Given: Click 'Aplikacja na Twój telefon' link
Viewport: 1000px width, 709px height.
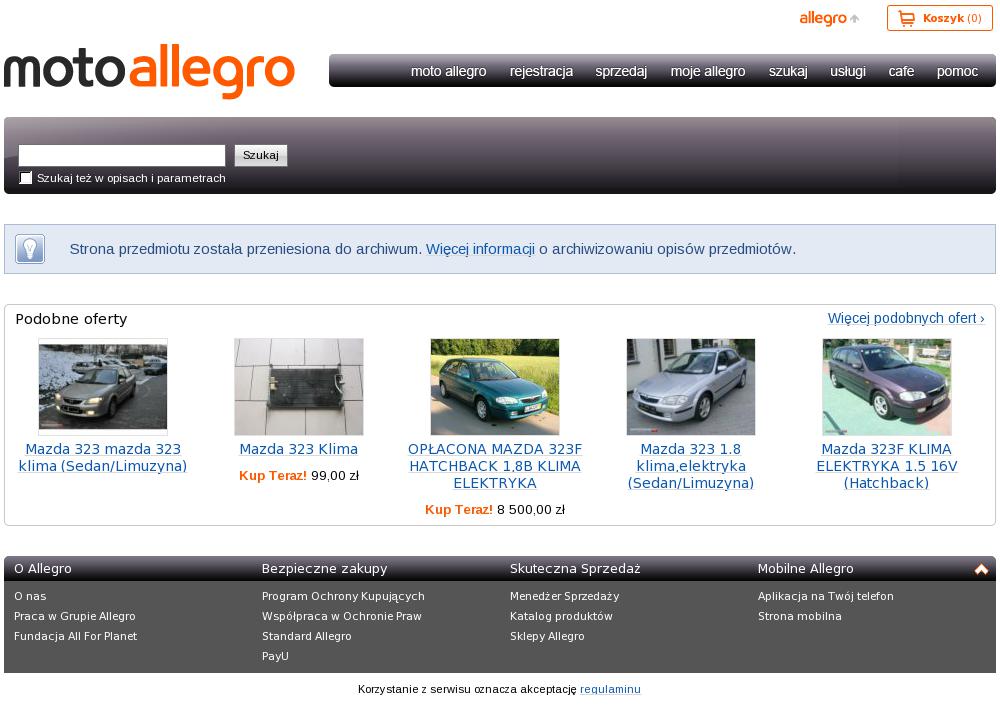Looking at the screenshot, I should click(x=826, y=596).
